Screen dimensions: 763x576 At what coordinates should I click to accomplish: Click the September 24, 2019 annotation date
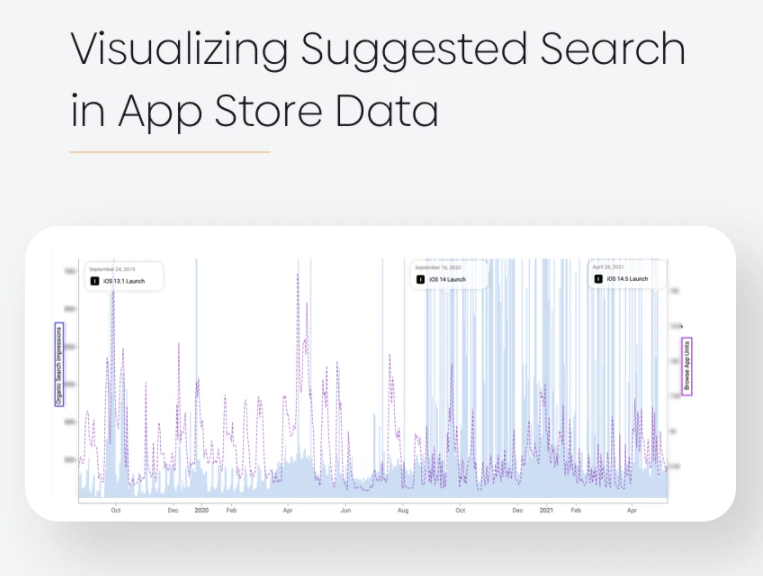pos(112,269)
